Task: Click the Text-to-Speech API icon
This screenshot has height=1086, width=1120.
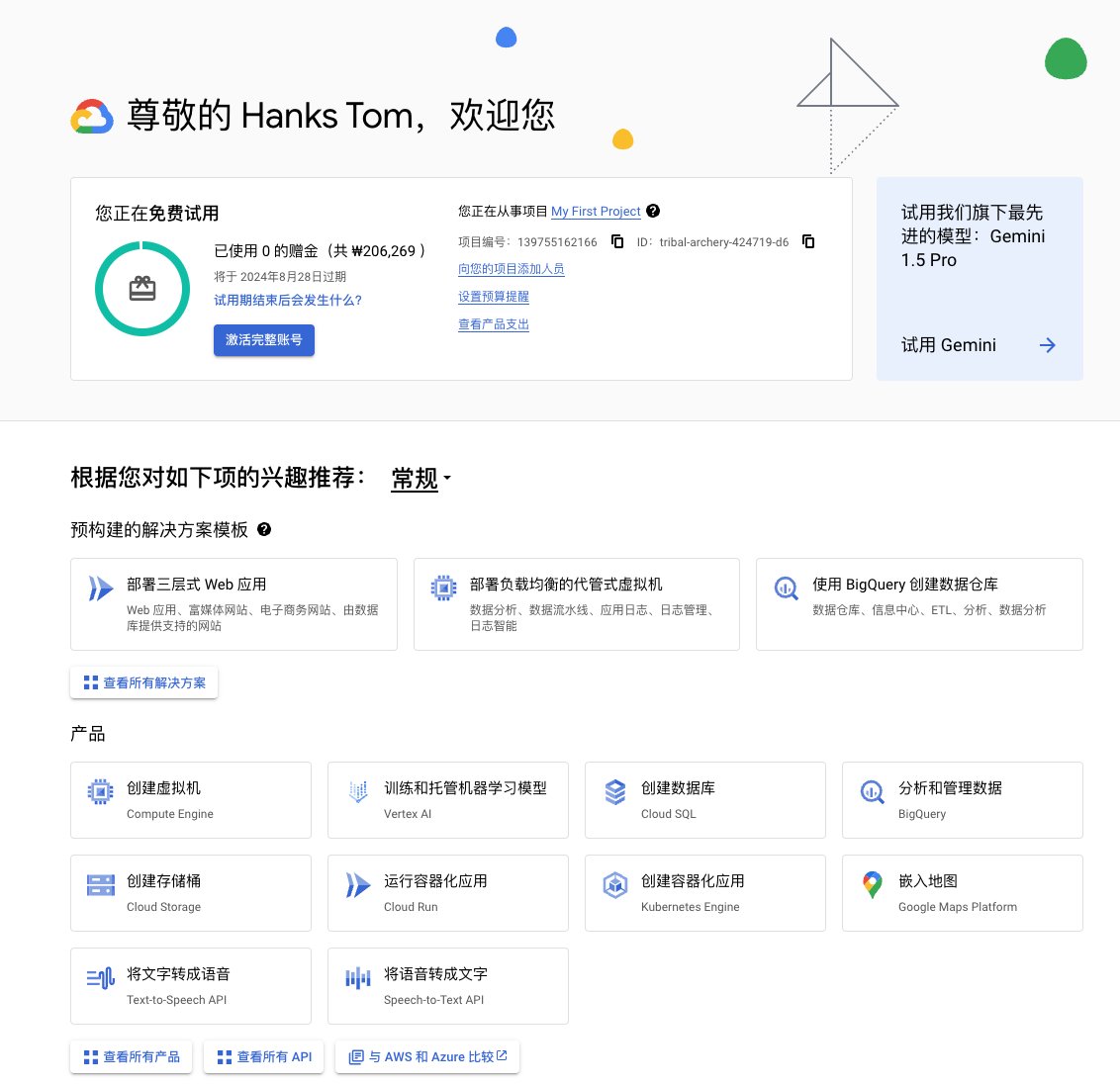Action: click(100, 977)
